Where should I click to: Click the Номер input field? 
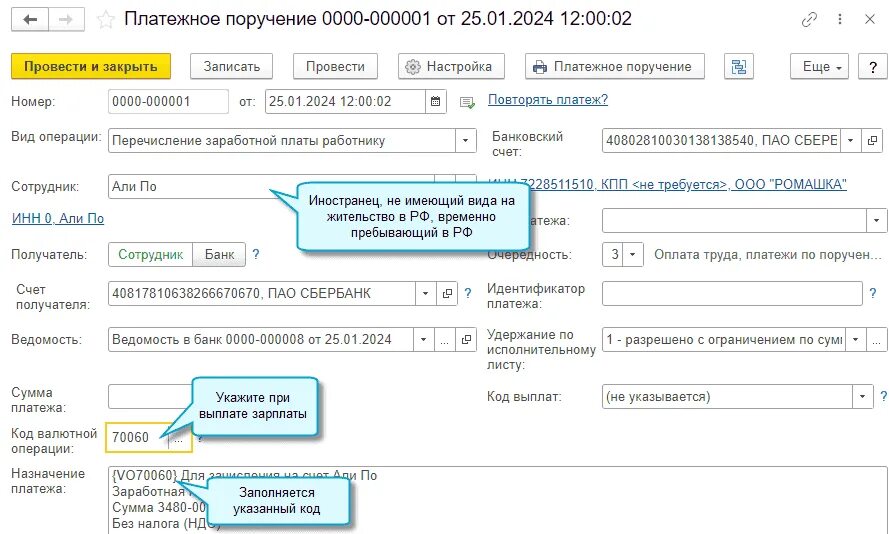[x=168, y=102]
